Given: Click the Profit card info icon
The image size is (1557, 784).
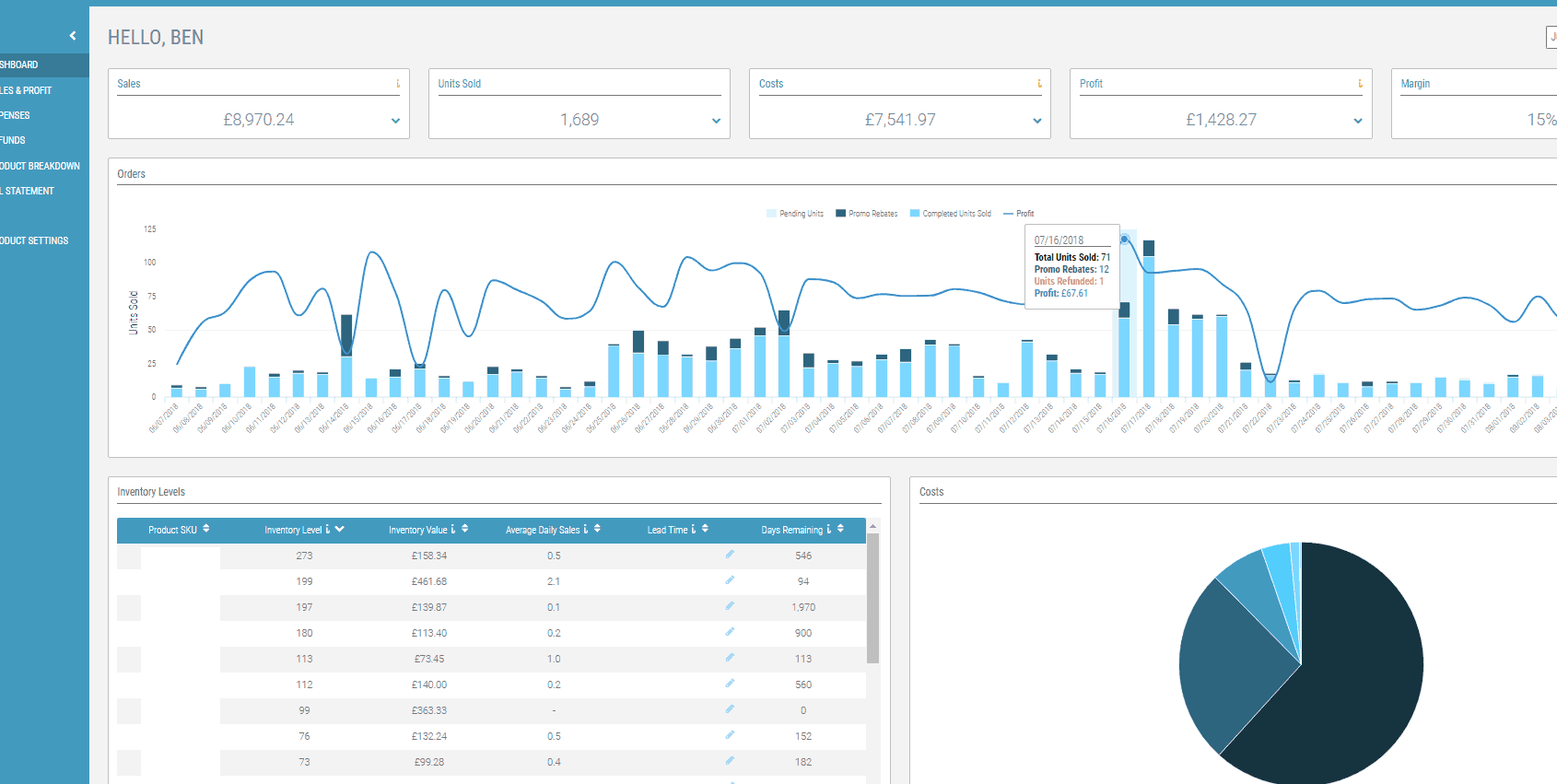Looking at the screenshot, I should pyautogui.click(x=1360, y=84).
